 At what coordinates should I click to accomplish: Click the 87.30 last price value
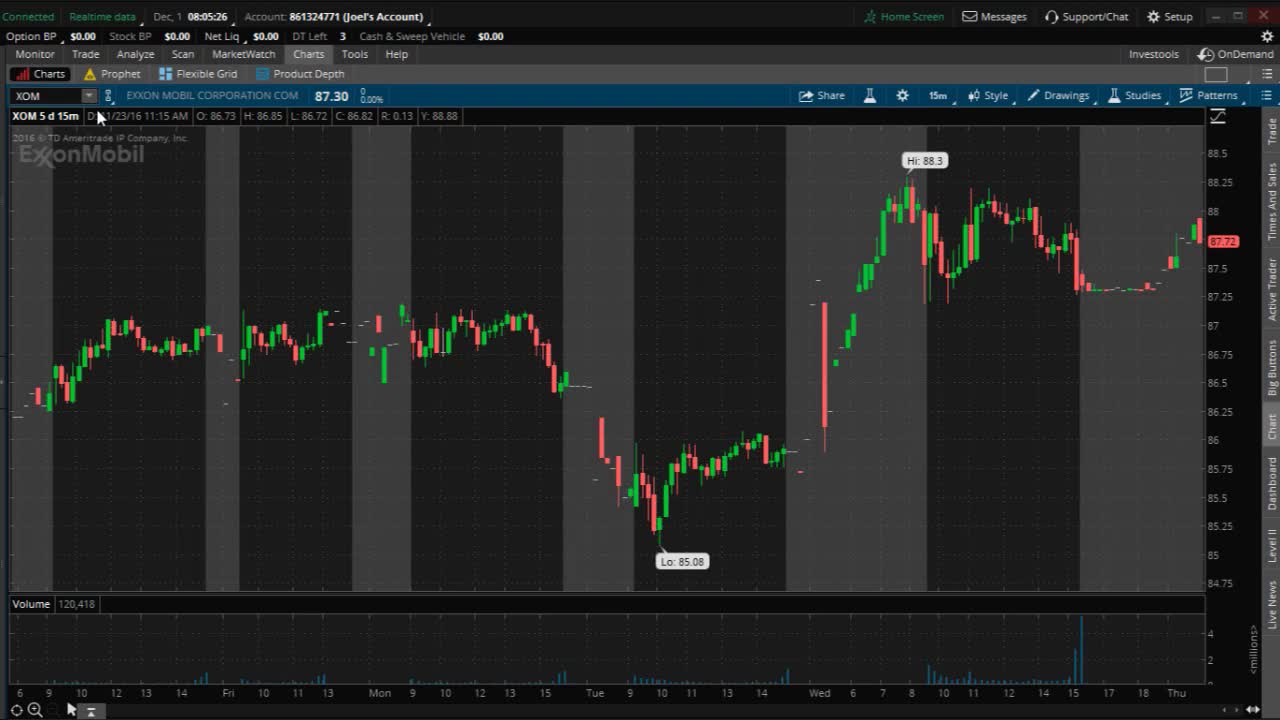point(331,96)
